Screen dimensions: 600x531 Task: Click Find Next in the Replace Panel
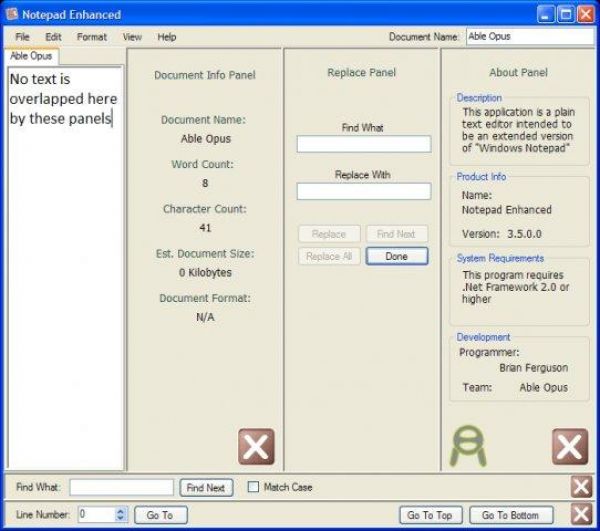pyautogui.click(x=397, y=234)
